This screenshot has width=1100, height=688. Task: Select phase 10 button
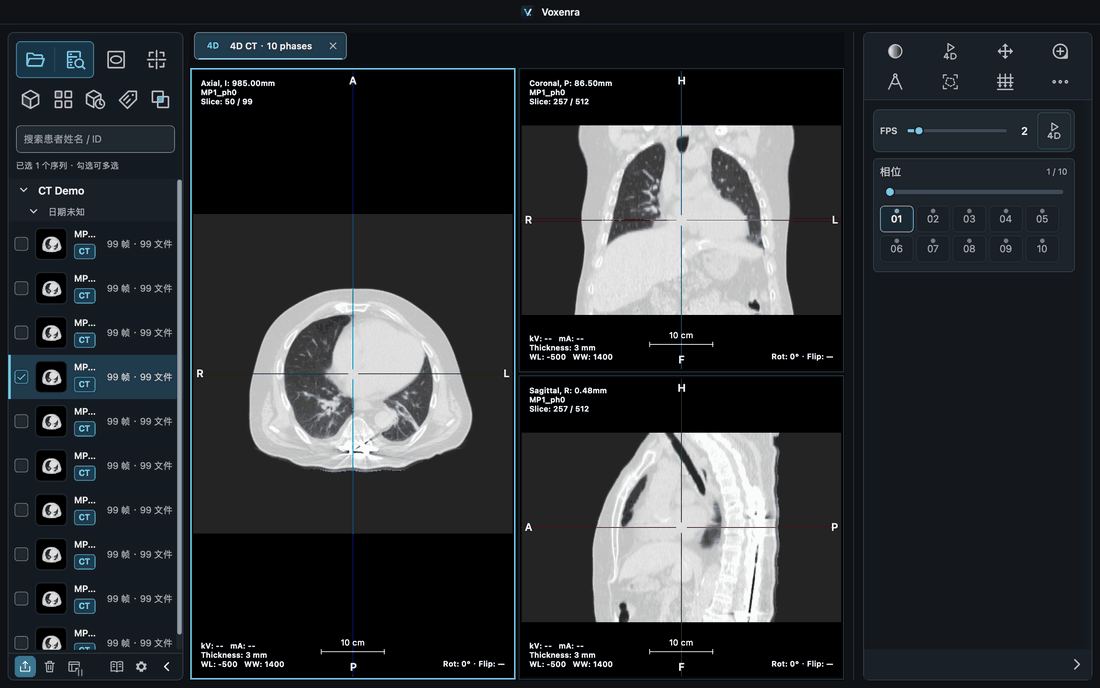pos(1042,248)
